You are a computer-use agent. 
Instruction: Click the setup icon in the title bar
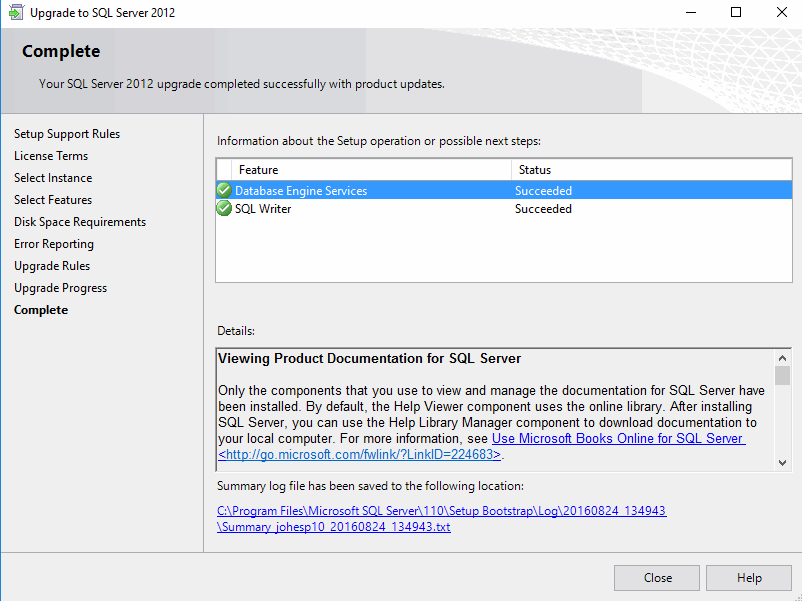coord(14,13)
